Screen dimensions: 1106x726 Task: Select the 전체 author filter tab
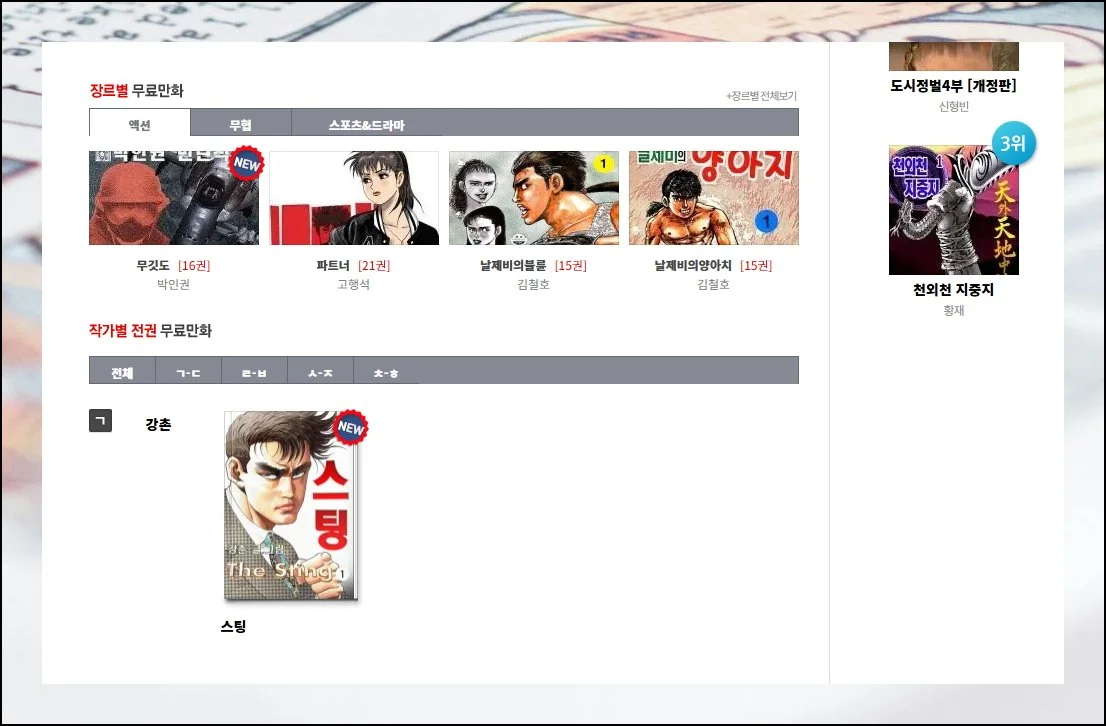pyautogui.click(x=122, y=371)
